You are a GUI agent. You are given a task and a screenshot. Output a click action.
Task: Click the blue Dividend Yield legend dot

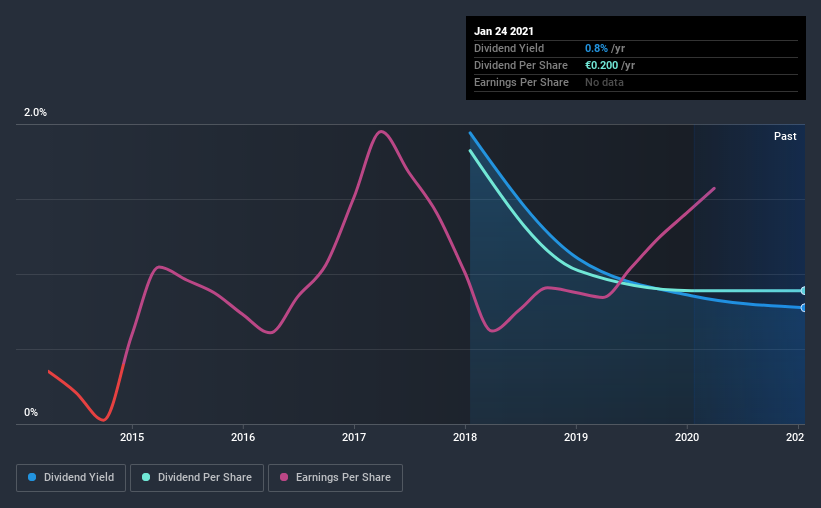coord(32,477)
